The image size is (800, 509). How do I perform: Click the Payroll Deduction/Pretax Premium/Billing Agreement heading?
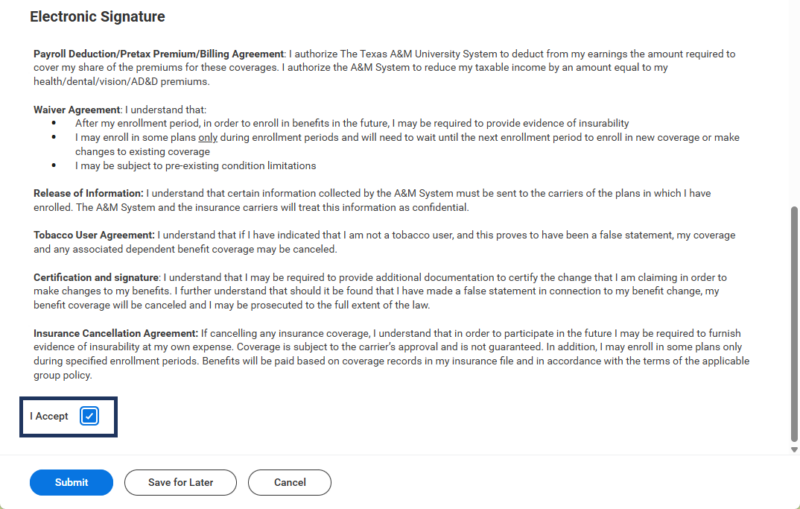tap(159, 54)
